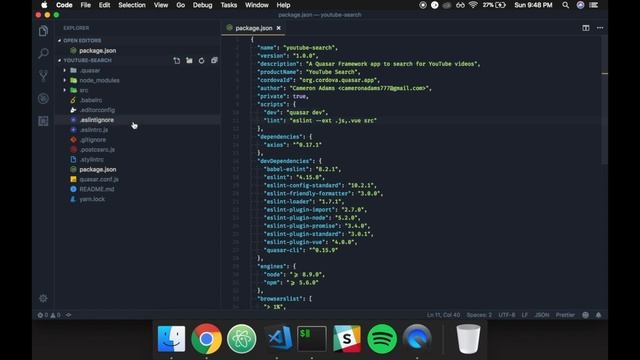The width and height of the screenshot is (640, 360).
Task: Open the yarn.lock file
Action: click(92, 199)
